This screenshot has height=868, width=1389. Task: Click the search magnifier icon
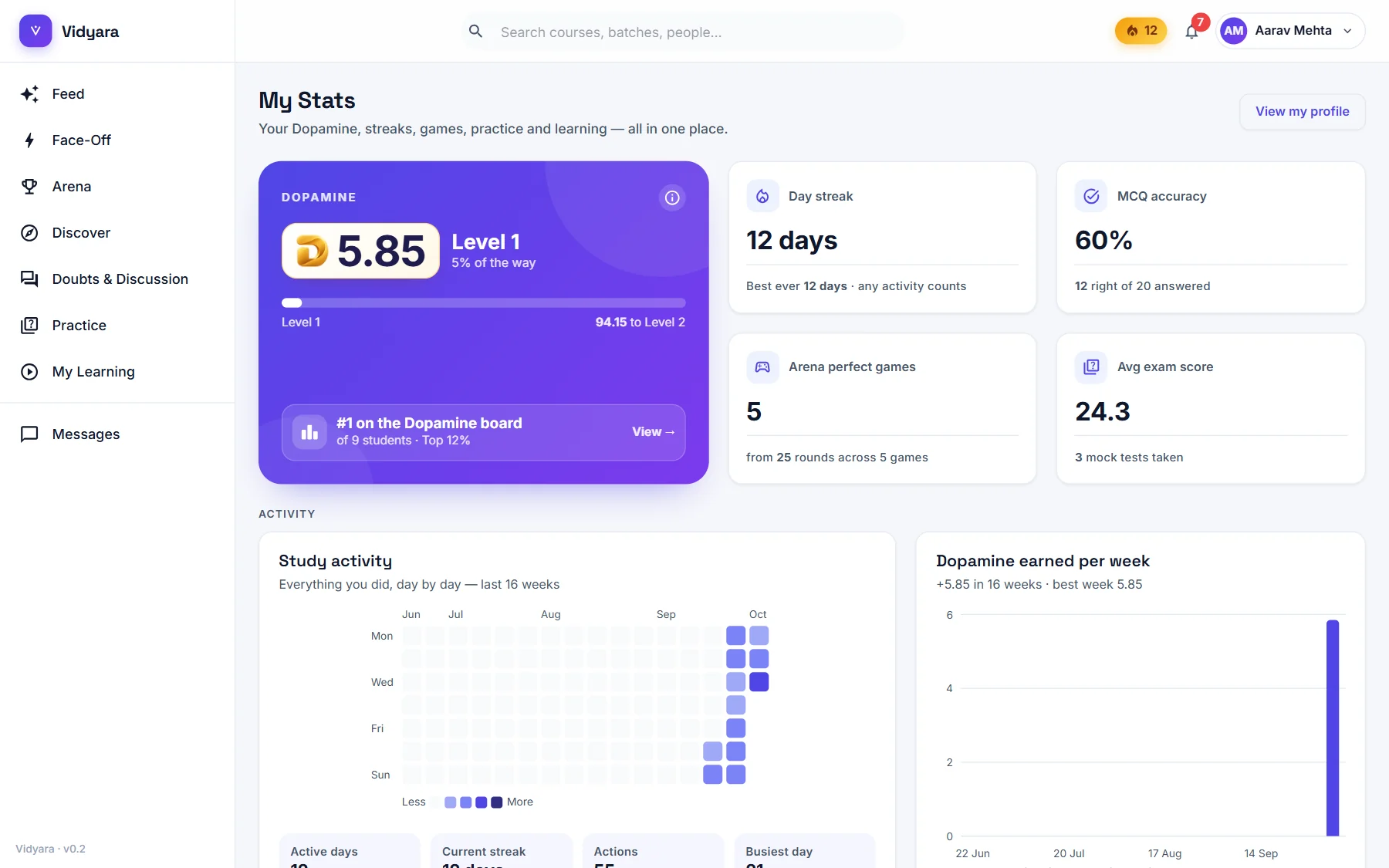click(x=476, y=32)
